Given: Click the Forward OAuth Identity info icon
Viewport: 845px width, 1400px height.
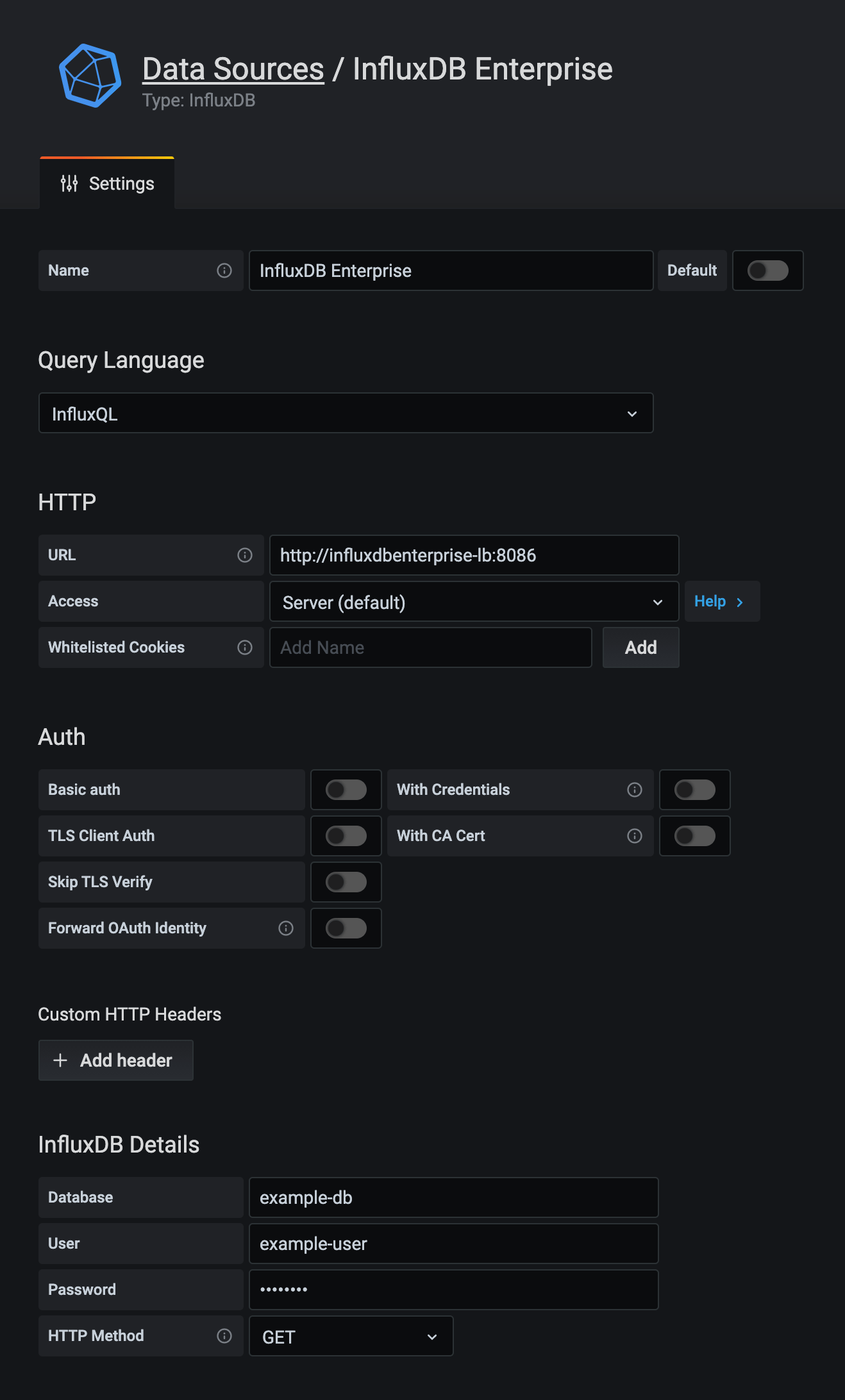Looking at the screenshot, I should pyautogui.click(x=286, y=928).
